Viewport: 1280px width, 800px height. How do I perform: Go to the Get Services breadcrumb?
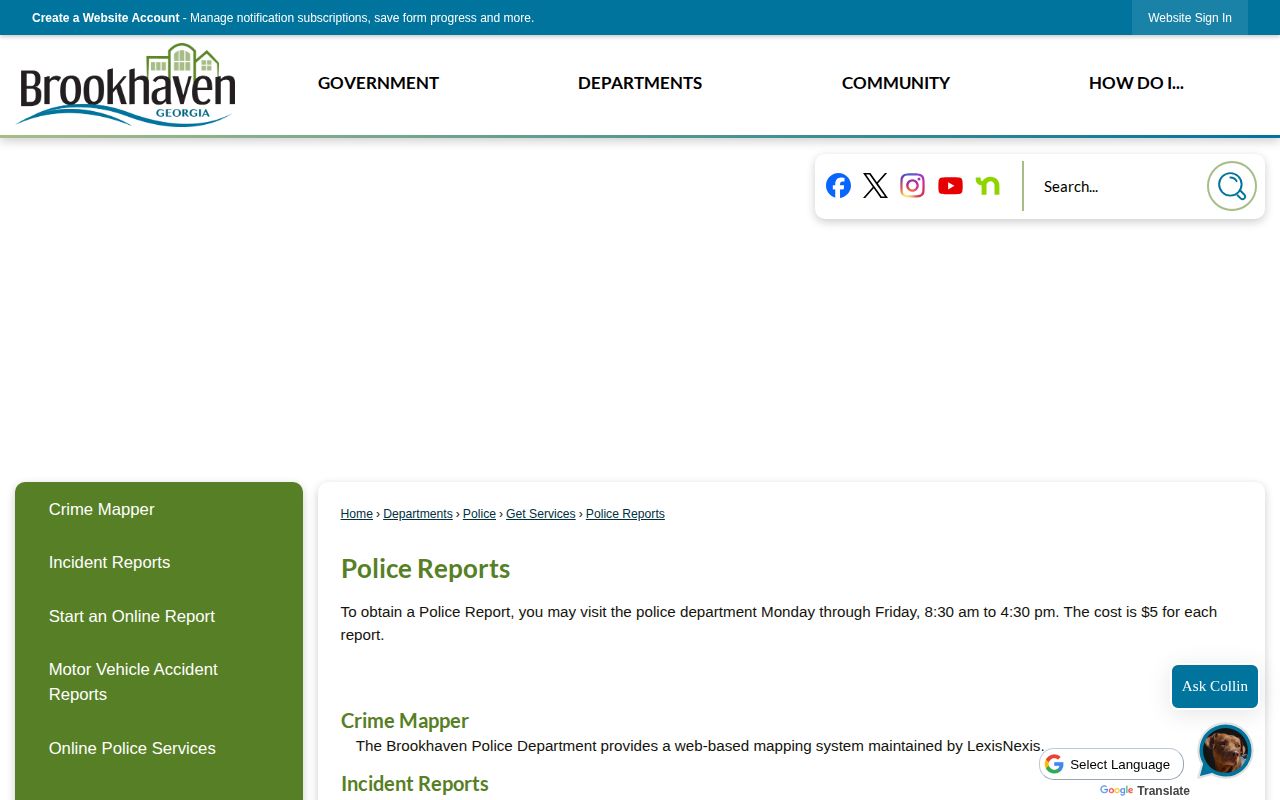click(x=541, y=514)
